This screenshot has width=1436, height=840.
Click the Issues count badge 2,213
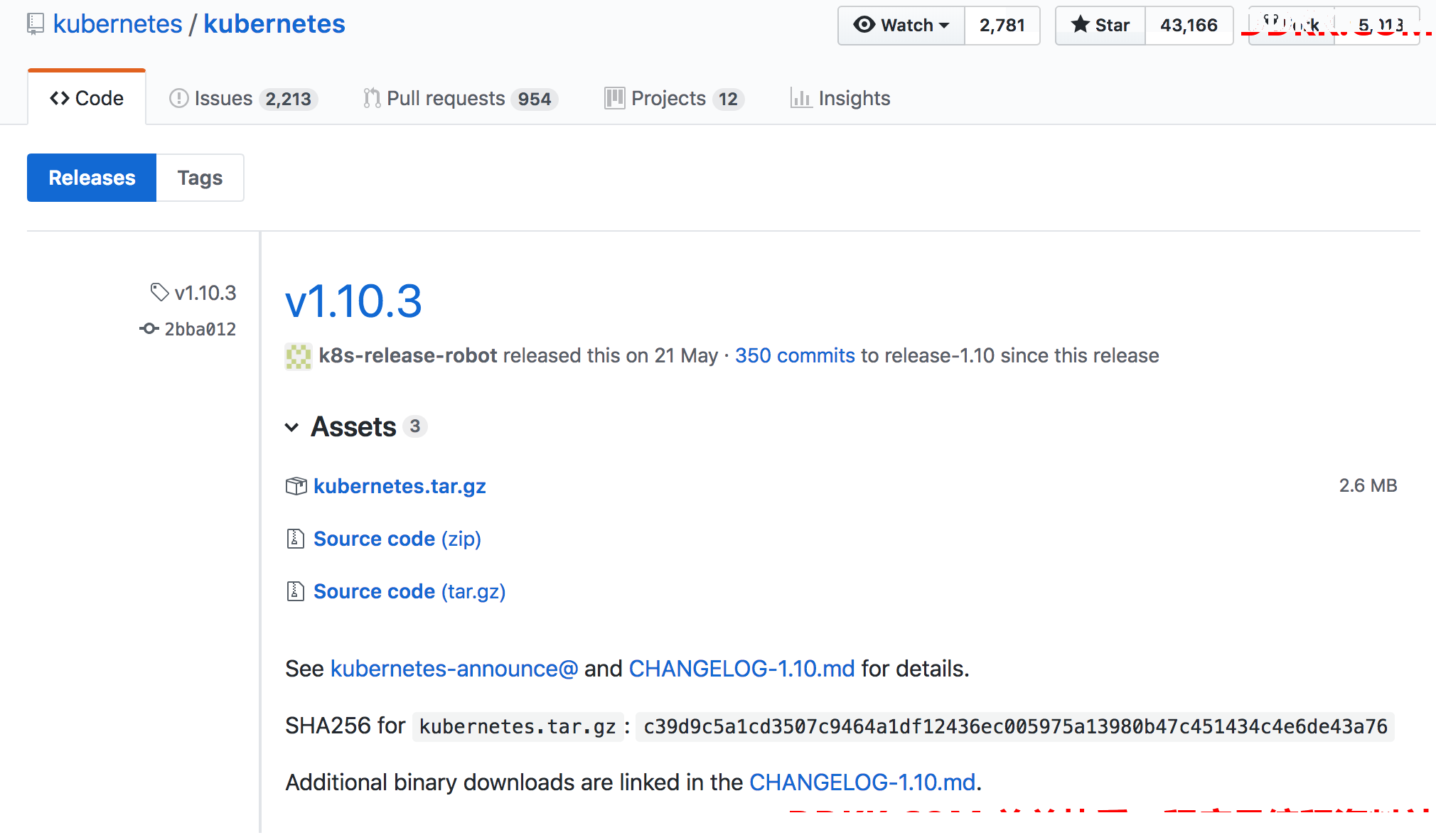click(288, 99)
